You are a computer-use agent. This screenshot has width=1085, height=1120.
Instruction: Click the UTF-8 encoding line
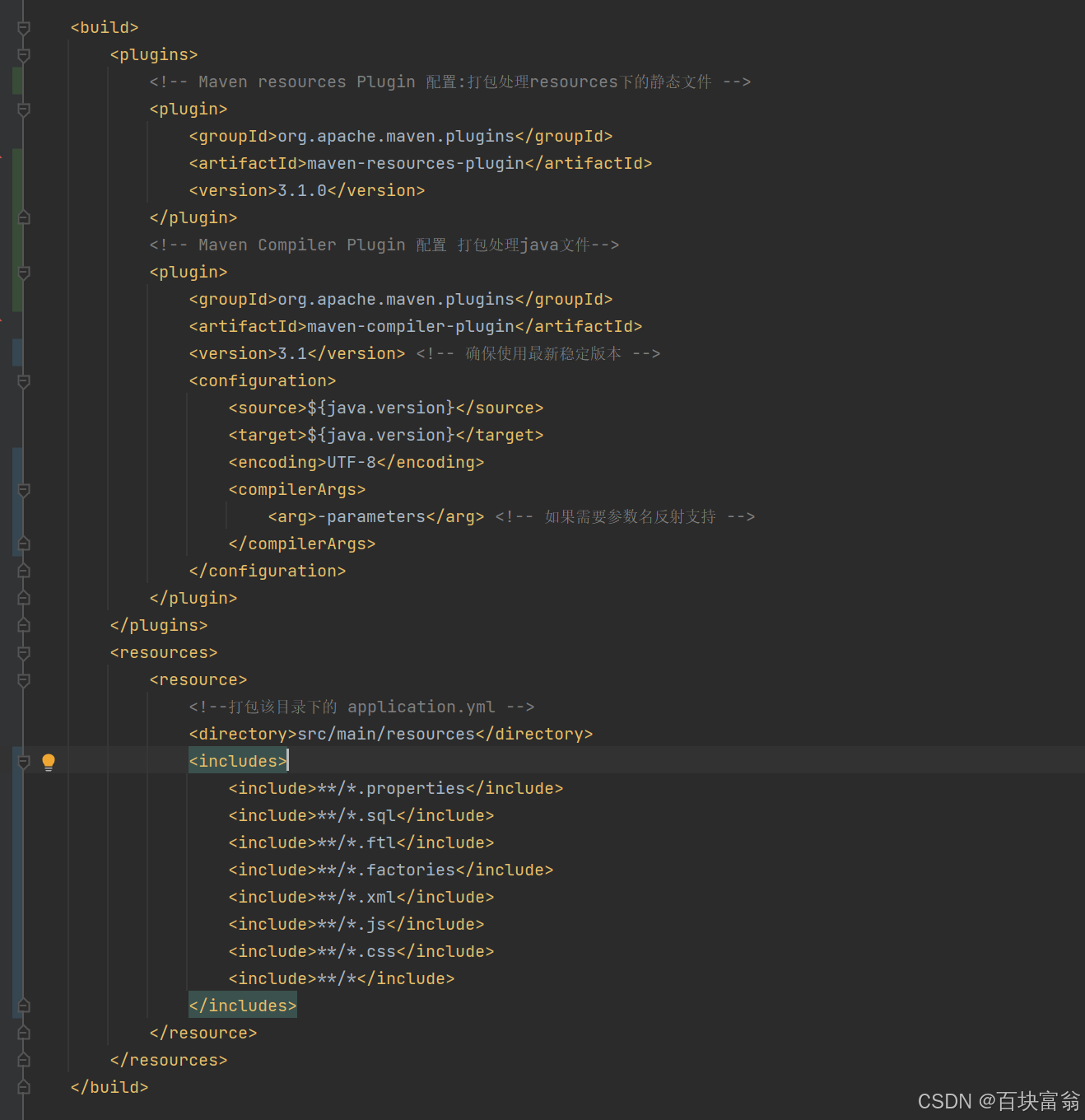[356, 463]
